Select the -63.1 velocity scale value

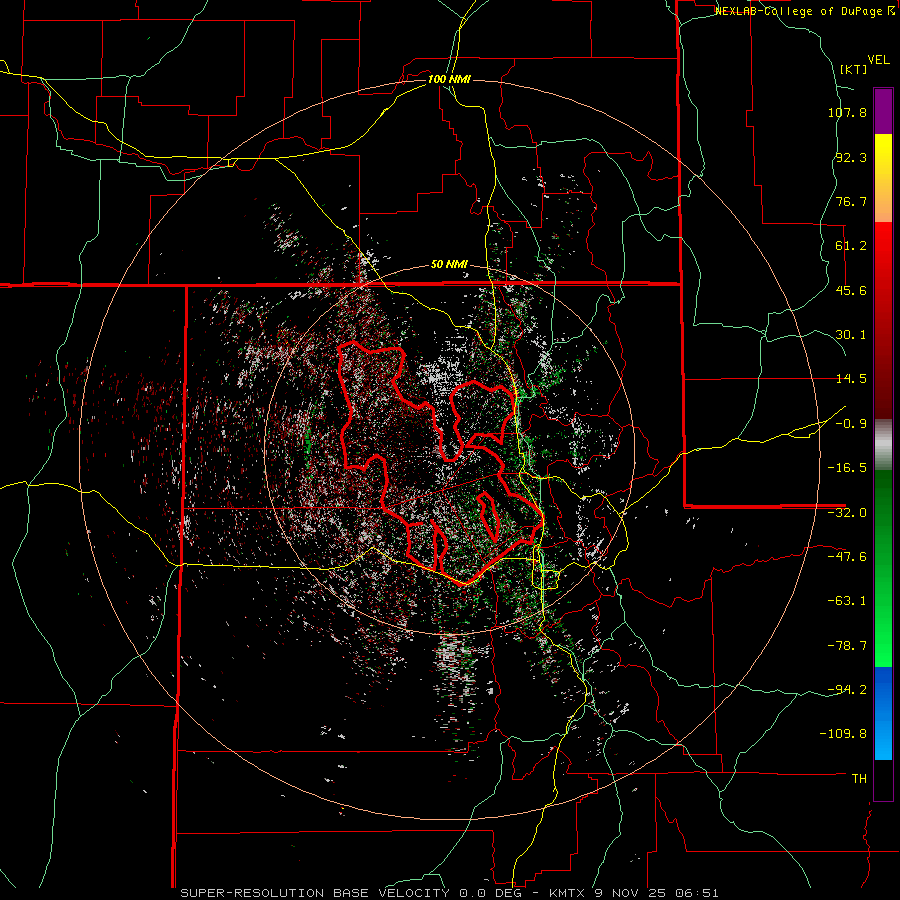847,601
